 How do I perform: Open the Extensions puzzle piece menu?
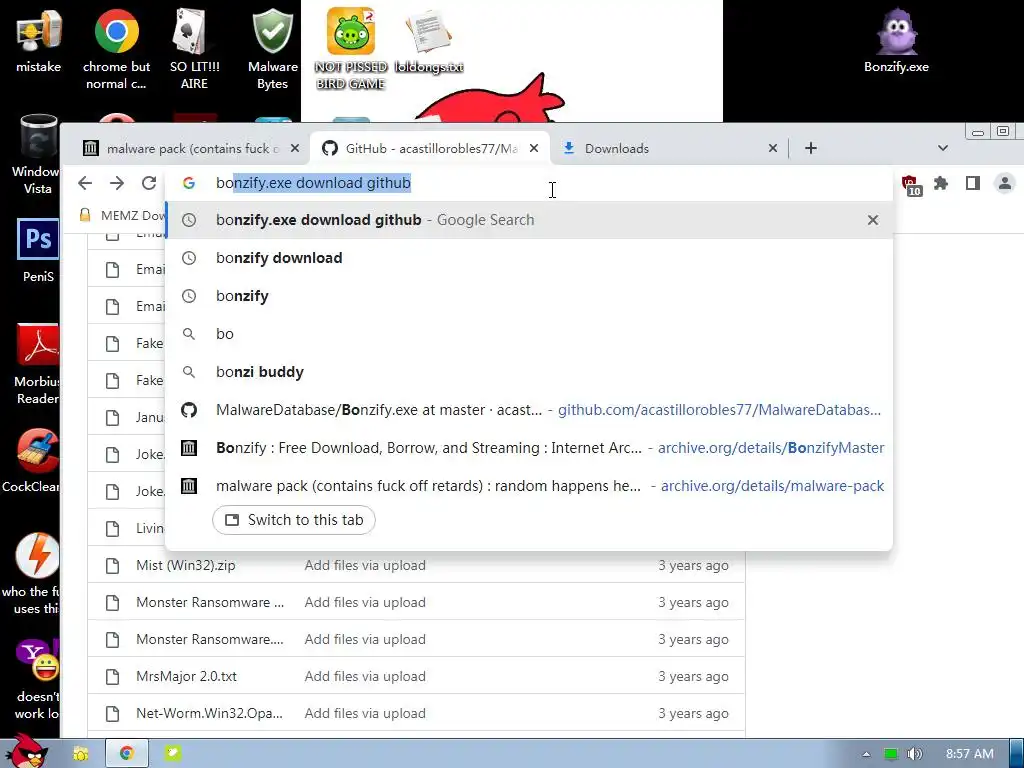coord(941,183)
